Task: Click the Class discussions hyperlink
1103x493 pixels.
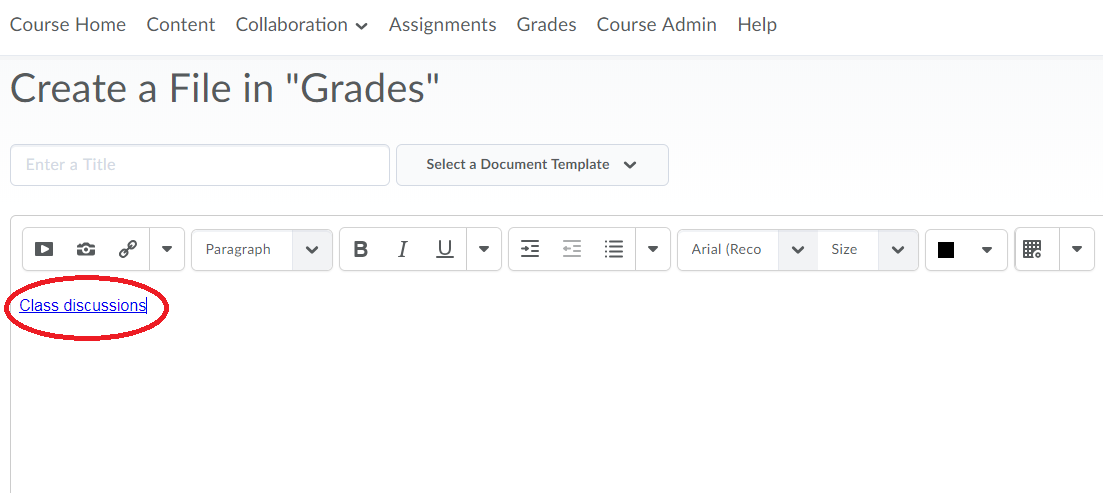Action: click(x=82, y=306)
